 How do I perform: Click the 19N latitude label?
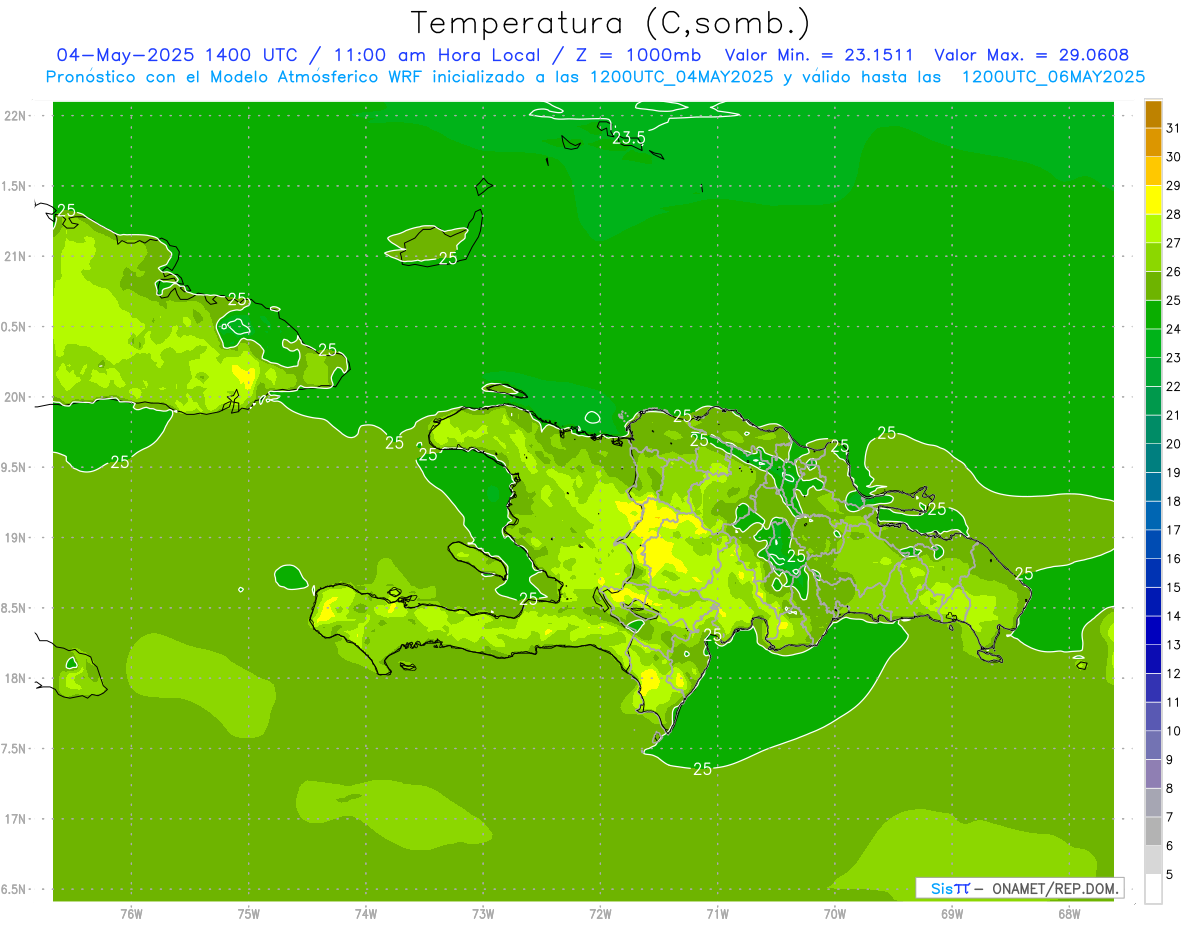pyautogui.click(x=17, y=538)
